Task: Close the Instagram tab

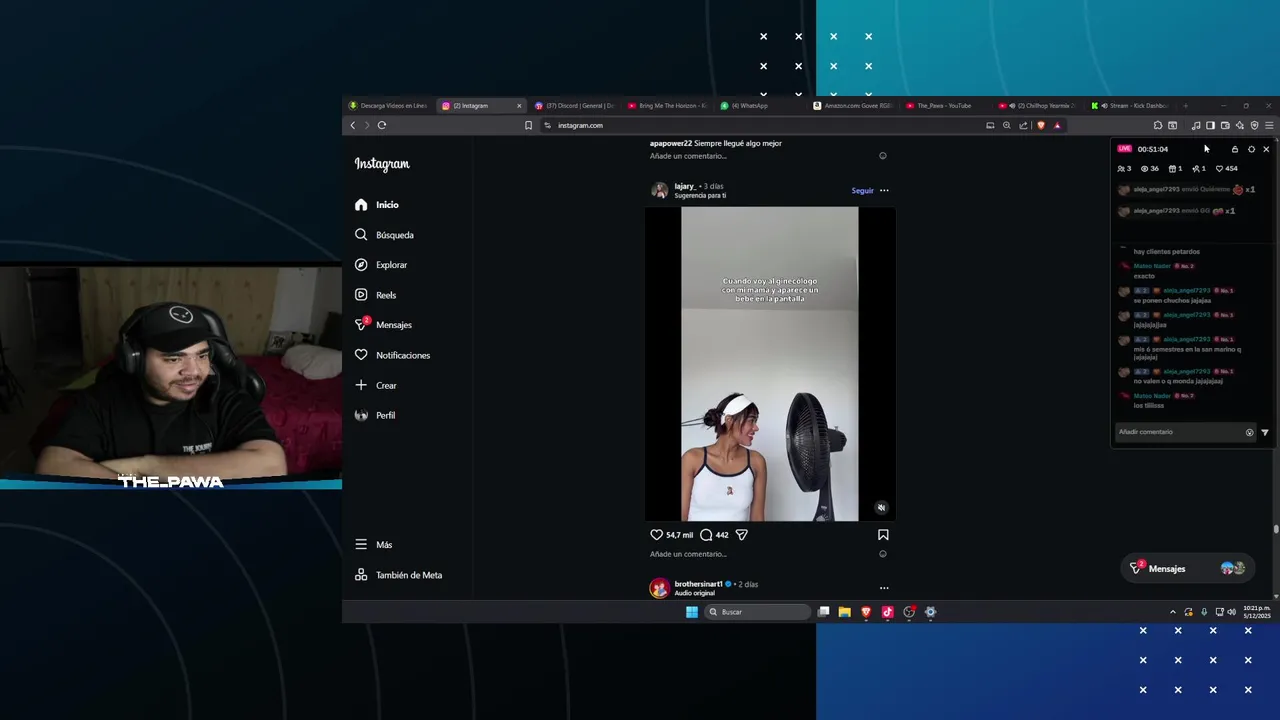Action: 519,106
